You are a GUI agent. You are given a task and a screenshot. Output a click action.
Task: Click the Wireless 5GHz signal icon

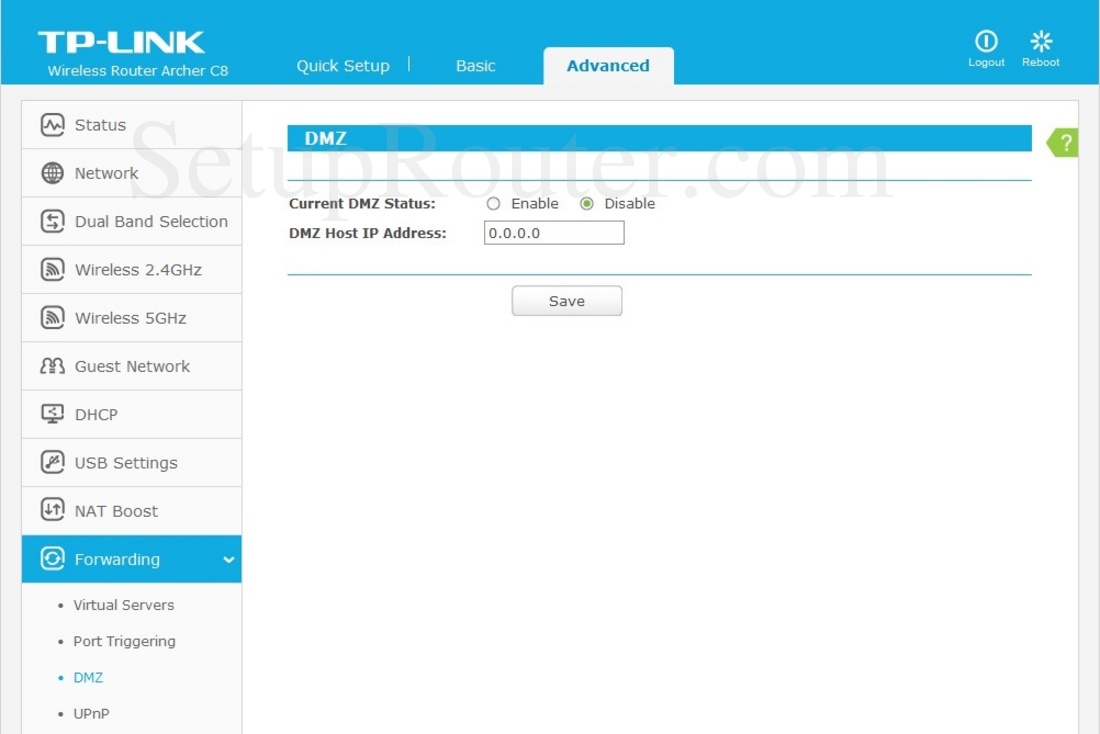pyautogui.click(x=55, y=317)
